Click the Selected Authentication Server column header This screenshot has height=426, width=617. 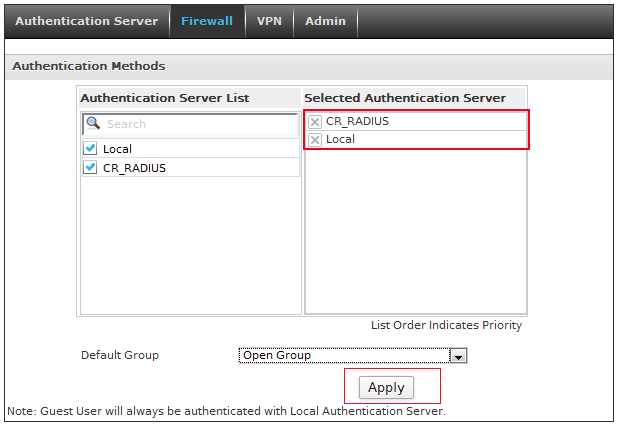click(405, 98)
